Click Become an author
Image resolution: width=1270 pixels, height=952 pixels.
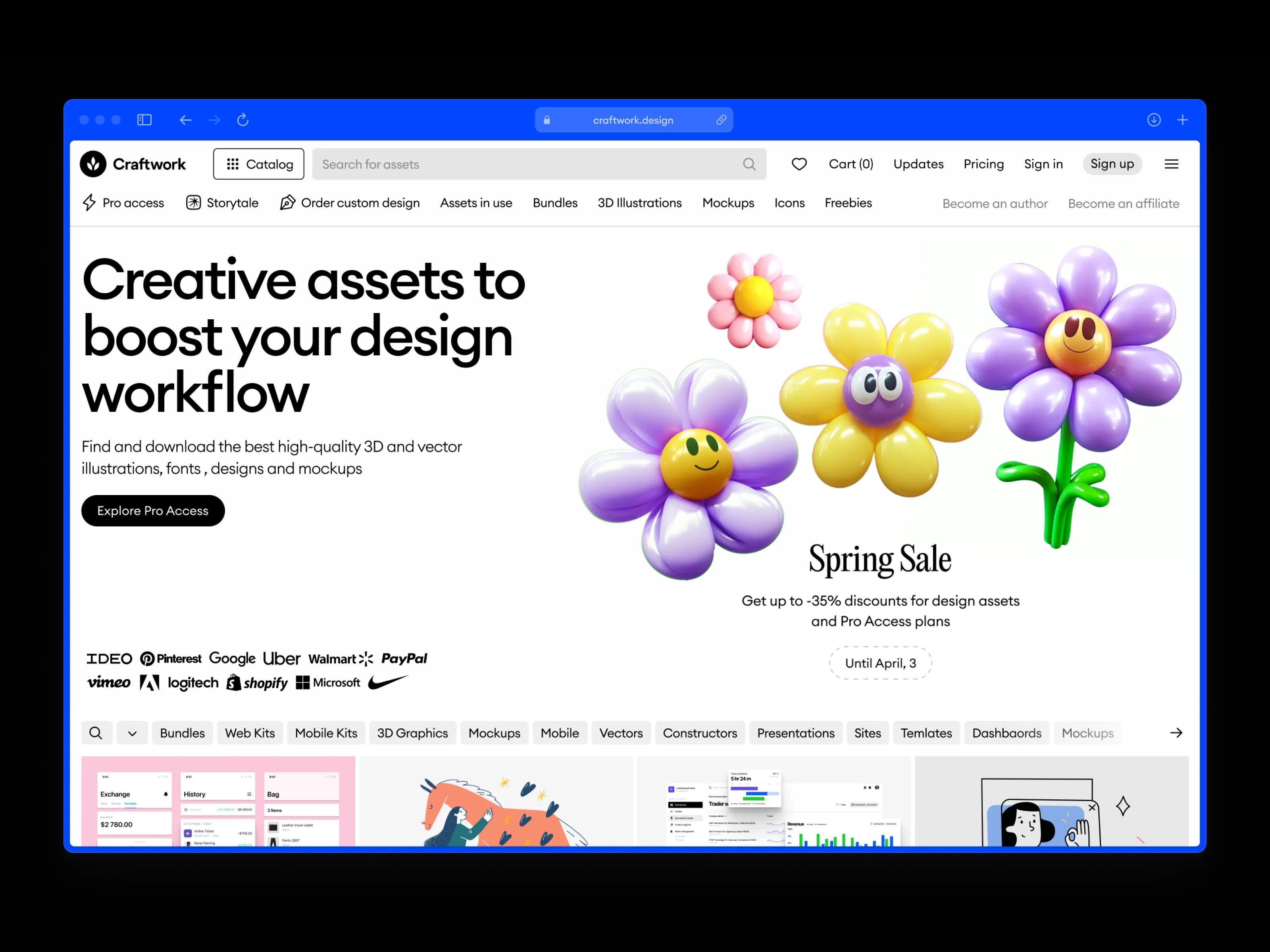click(x=995, y=204)
